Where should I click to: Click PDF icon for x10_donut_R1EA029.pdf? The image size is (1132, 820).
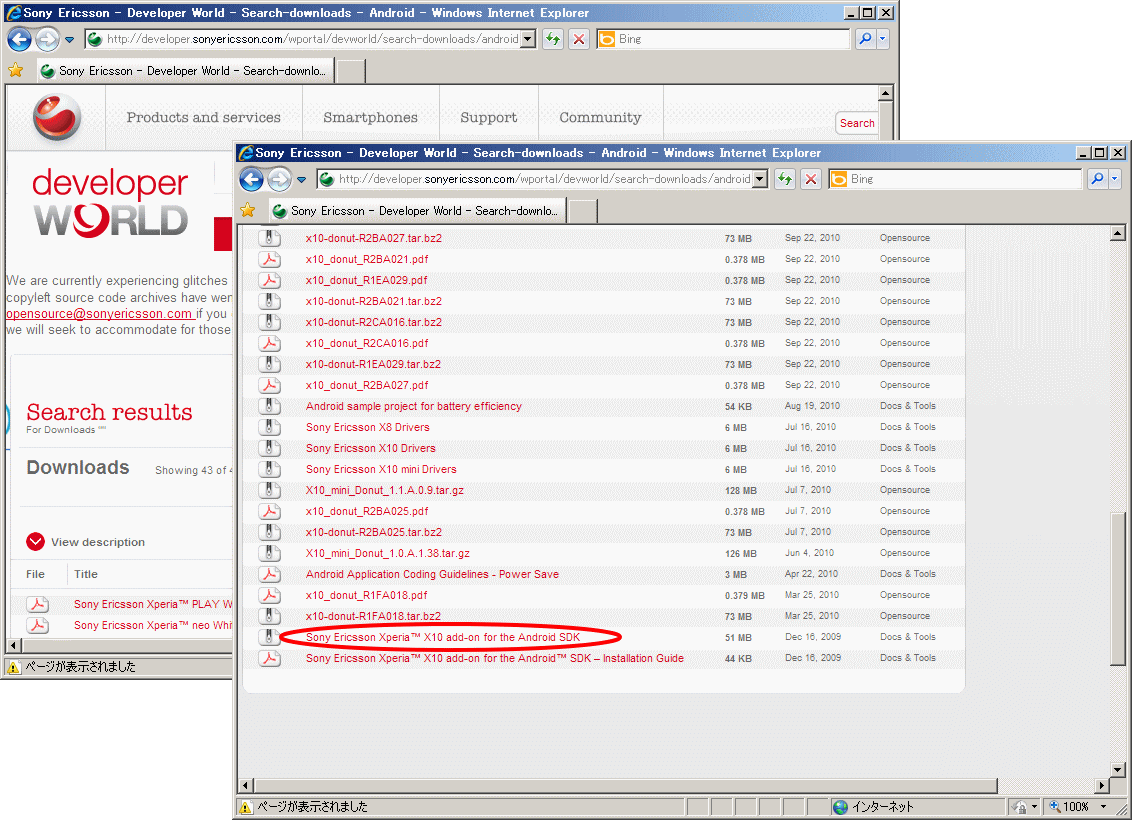pos(269,280)
